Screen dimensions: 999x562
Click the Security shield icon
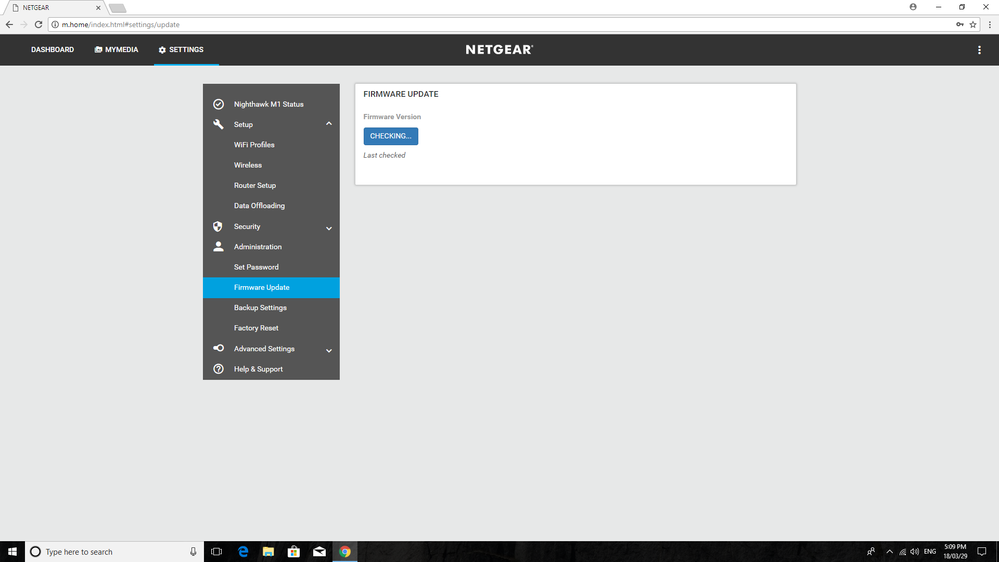click(218, 227)
